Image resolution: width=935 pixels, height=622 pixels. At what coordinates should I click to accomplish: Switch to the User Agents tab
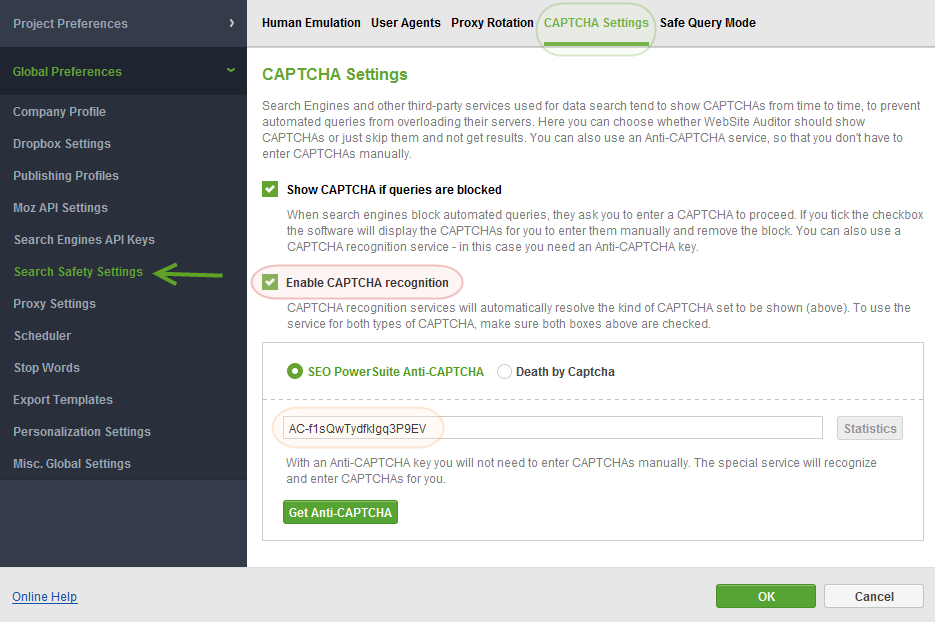coord(405,23)
